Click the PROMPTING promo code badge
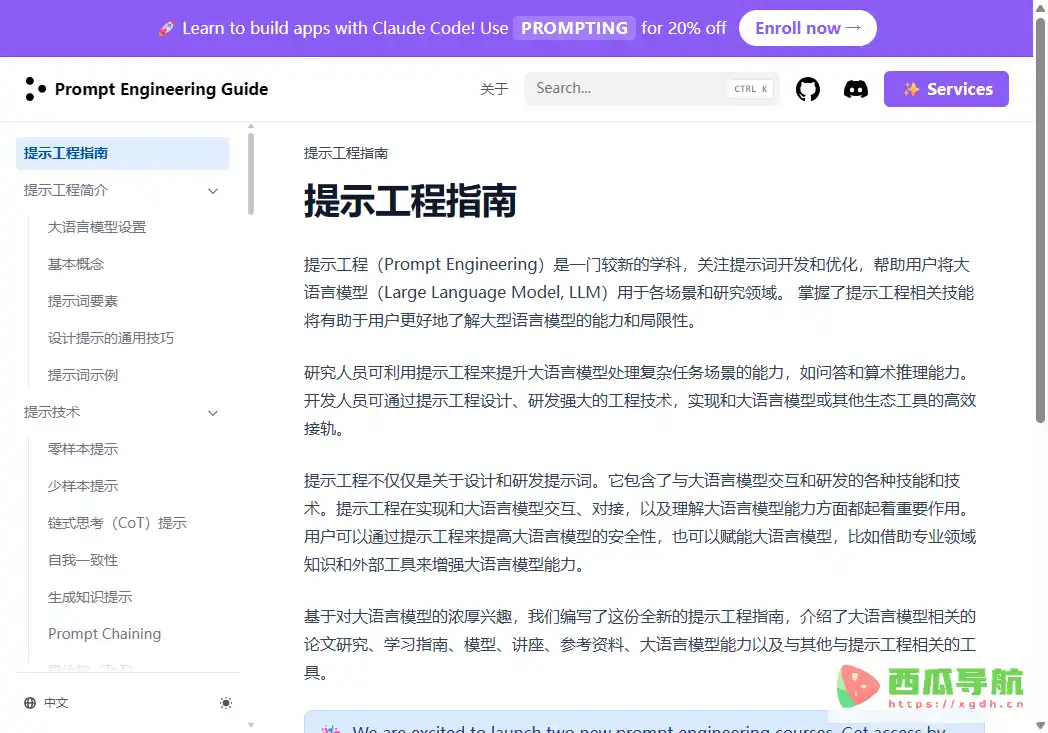 tap(574, 28)
